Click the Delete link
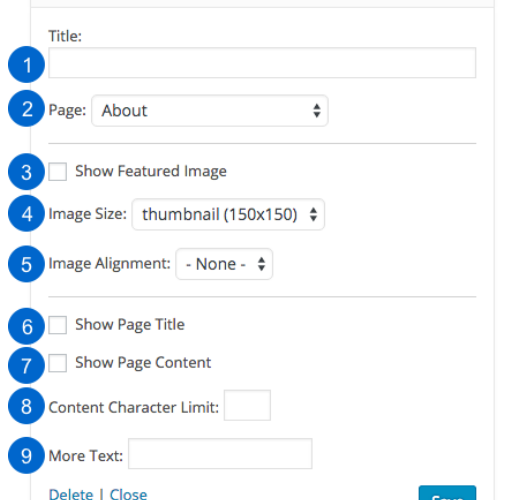514x500 pixels. 71,494
